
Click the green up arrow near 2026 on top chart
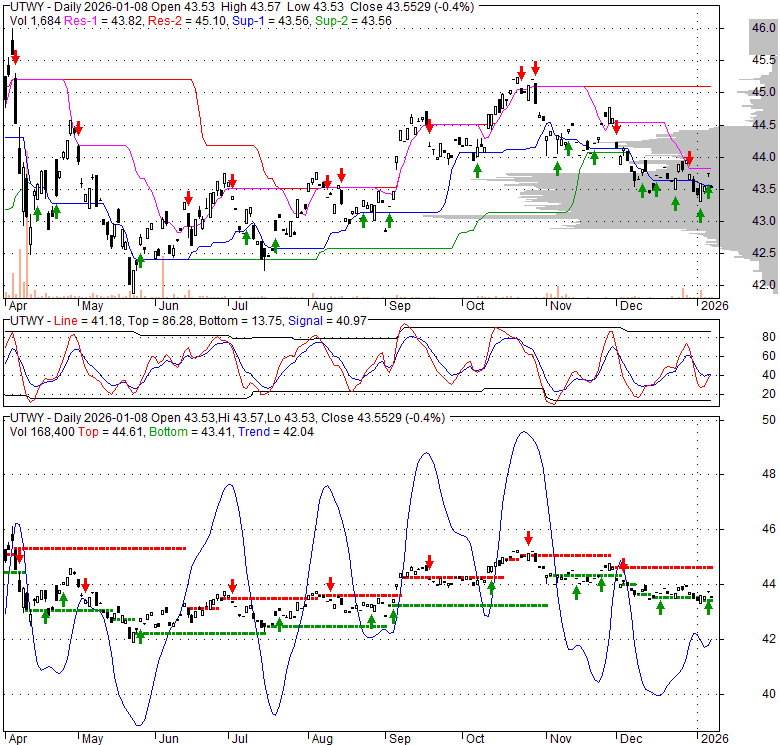[709, 191]
